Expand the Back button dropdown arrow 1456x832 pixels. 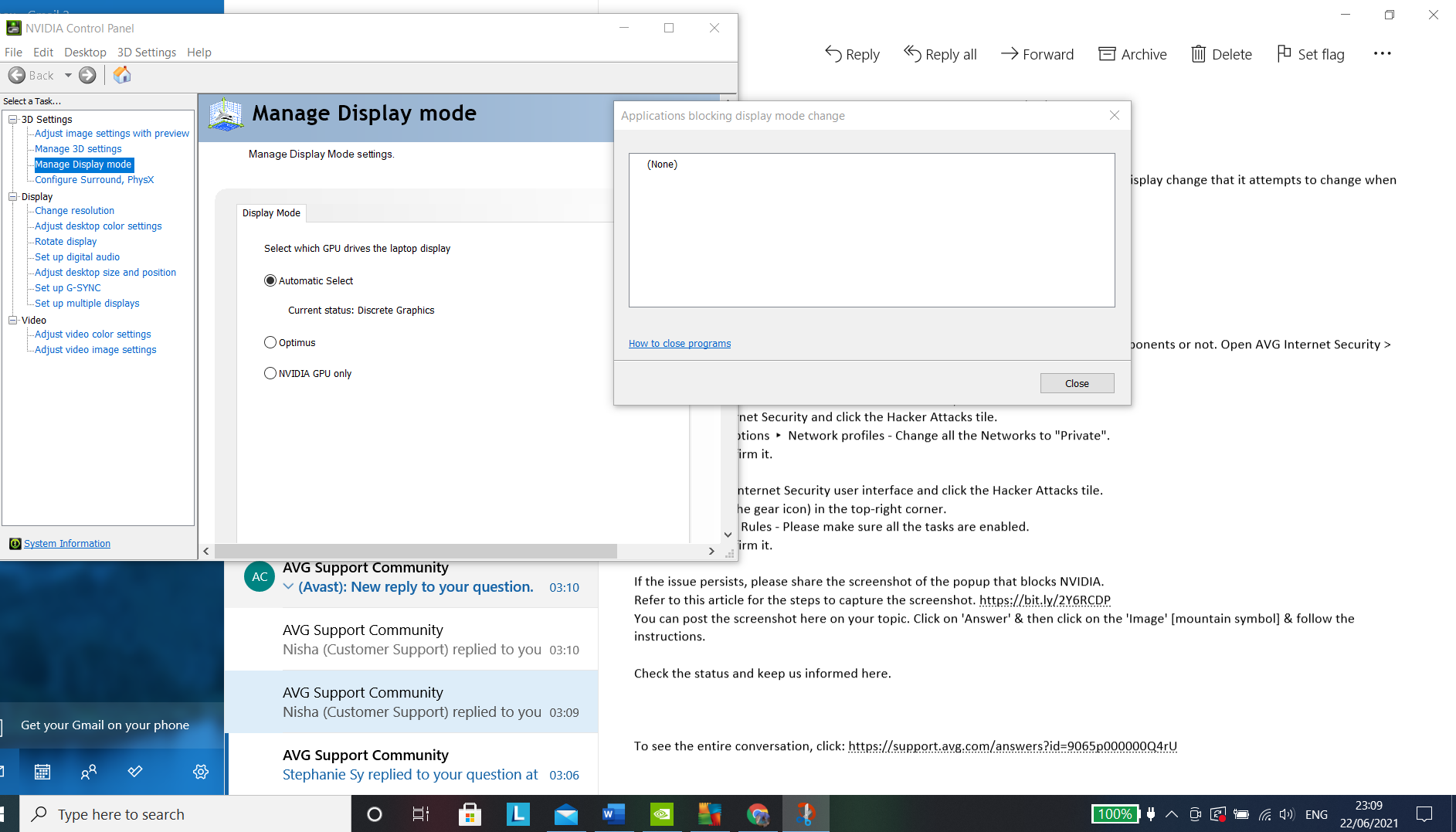click(68, 75)
